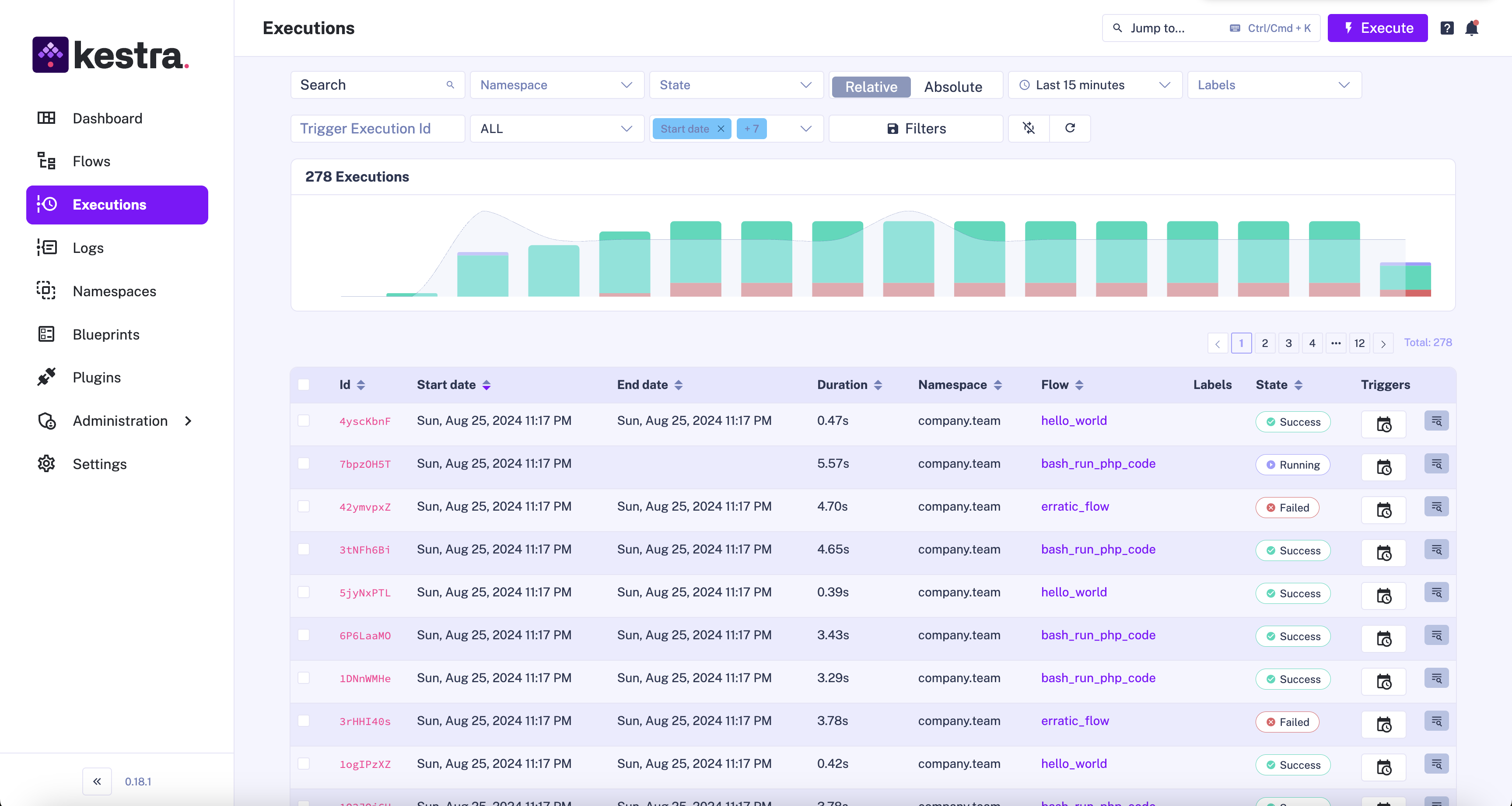The width and height of the screenshot is (1512, 806).
Task: Toggle the auto-refresh timer-off icon
Action: tap(1029, 128)
